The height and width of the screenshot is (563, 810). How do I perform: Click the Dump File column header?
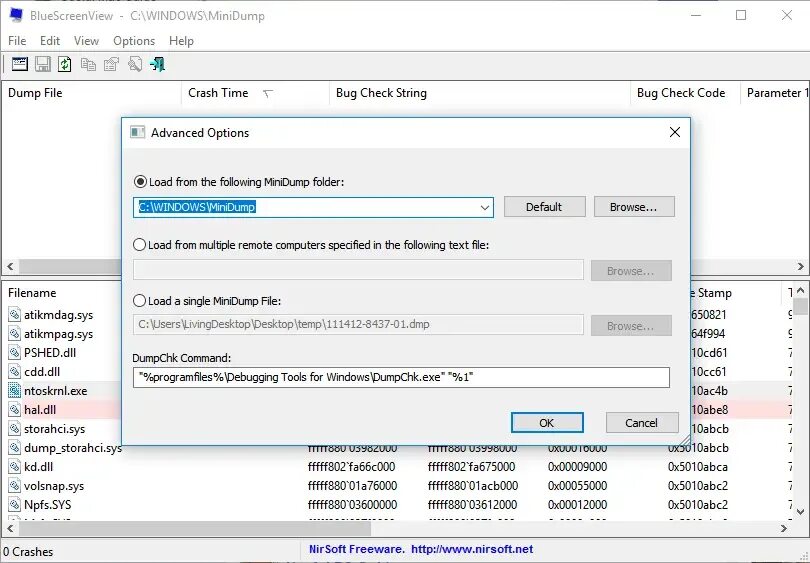(91, 93)
